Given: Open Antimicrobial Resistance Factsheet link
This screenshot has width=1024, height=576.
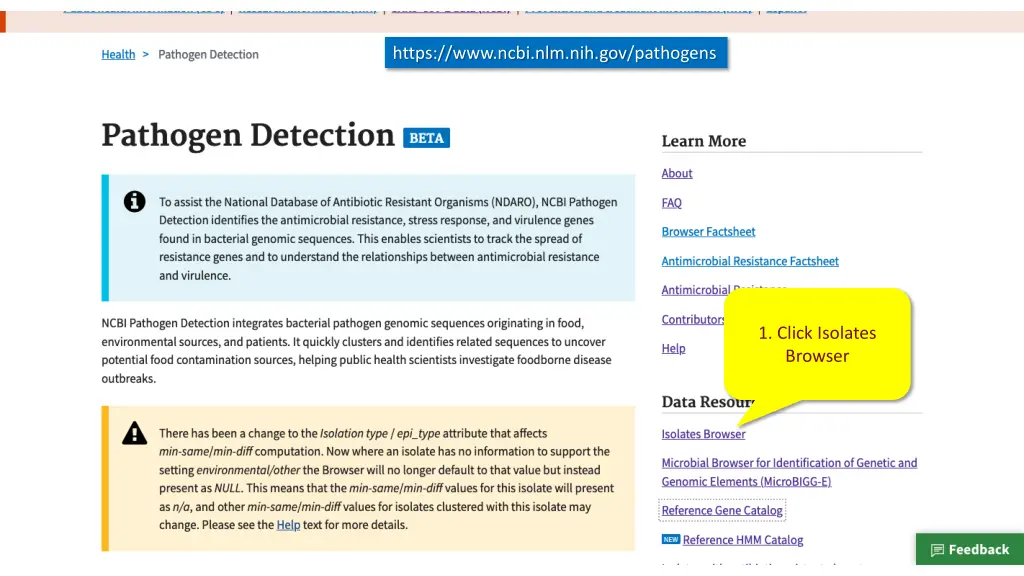Looking at the screenshot, I should point(750,261).
